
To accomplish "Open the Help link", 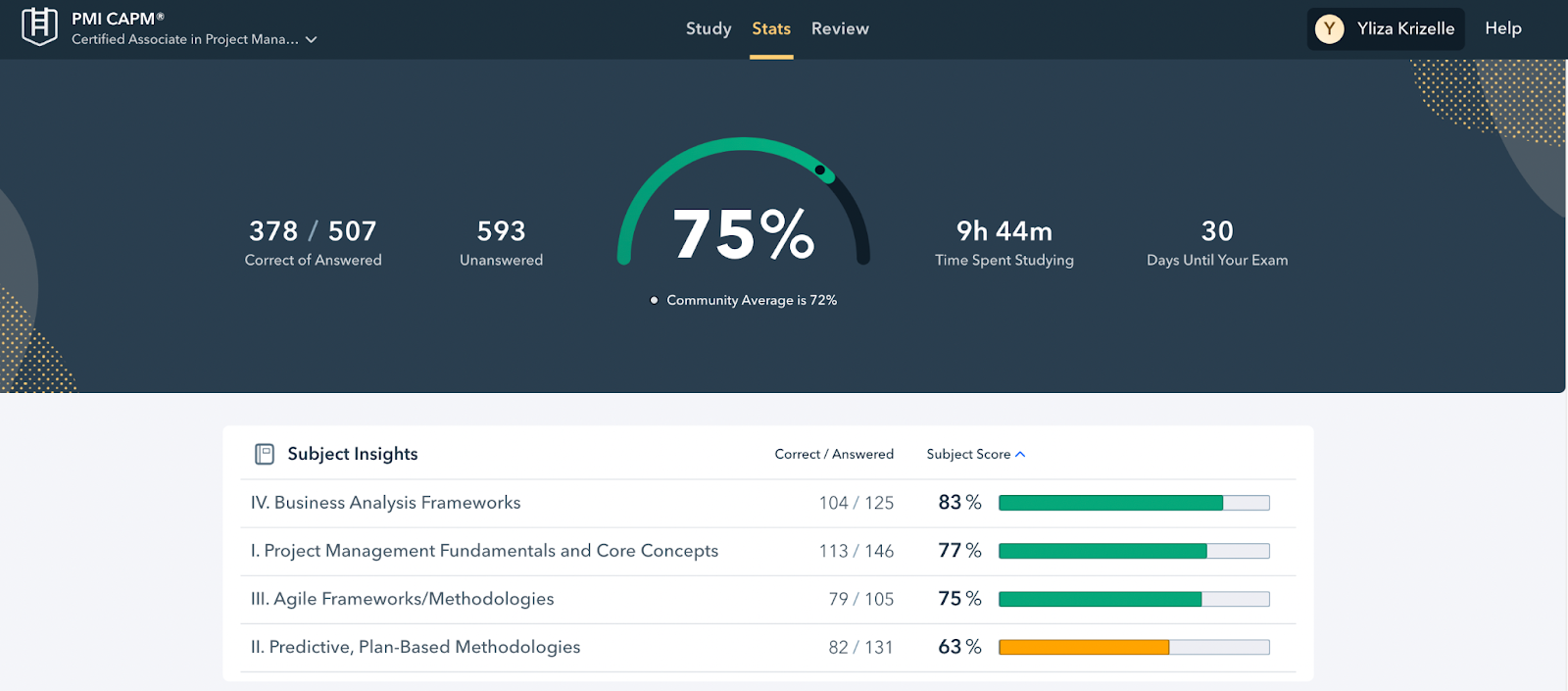I will 1502,28.
